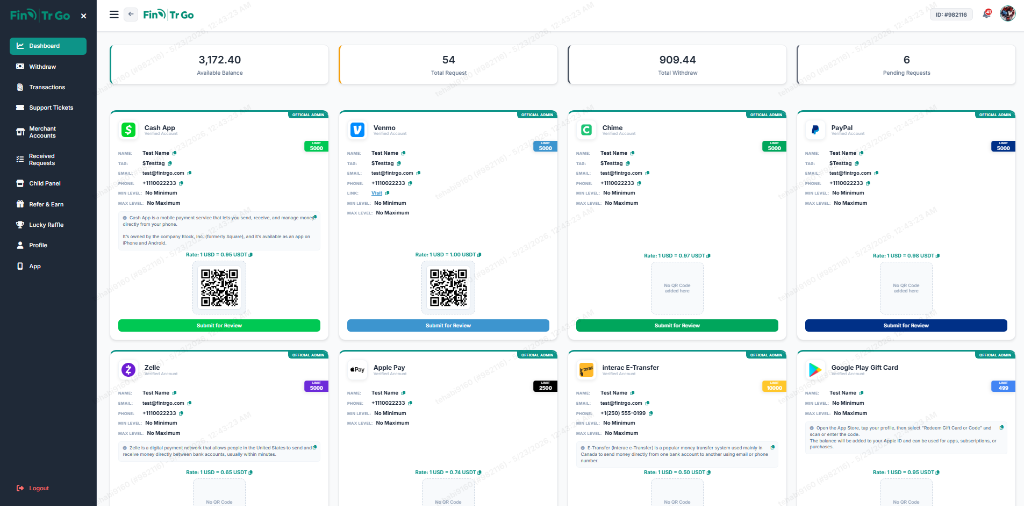This screenshot has width=1024, height=506.
Task: Submit Venmo for review
Action: [x=448, y=325]
